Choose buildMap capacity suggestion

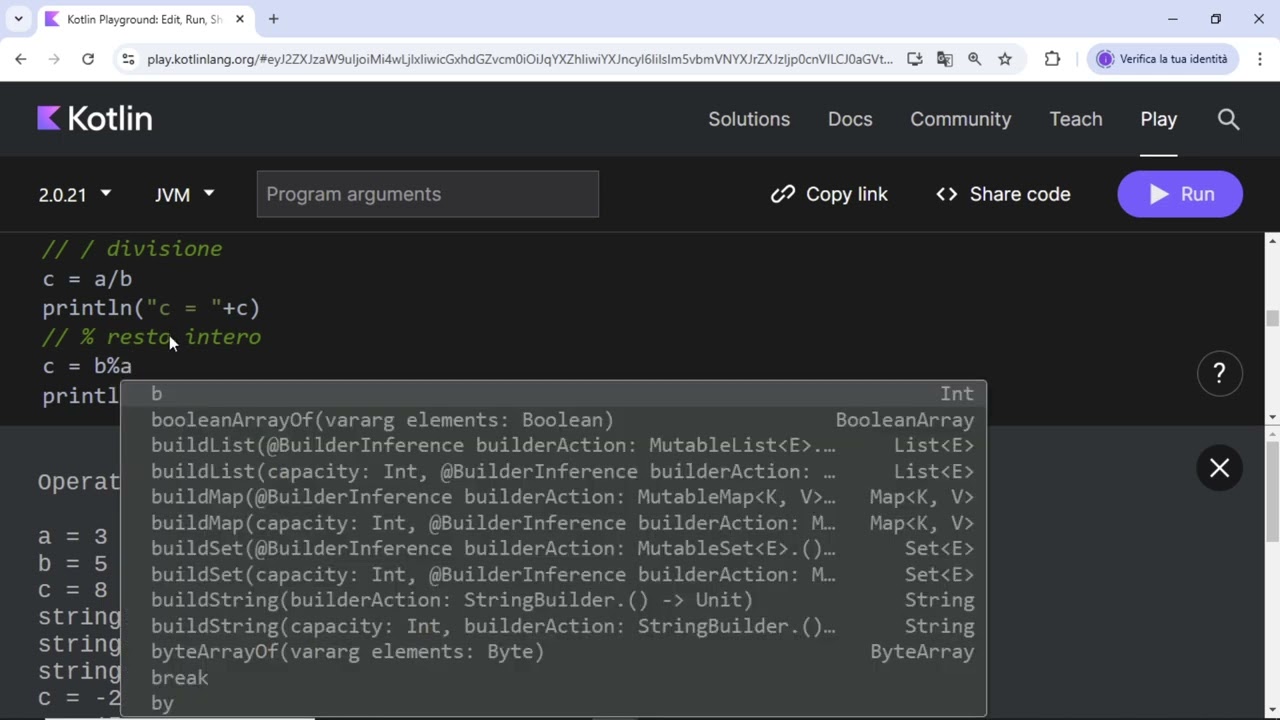coord(554,523)
